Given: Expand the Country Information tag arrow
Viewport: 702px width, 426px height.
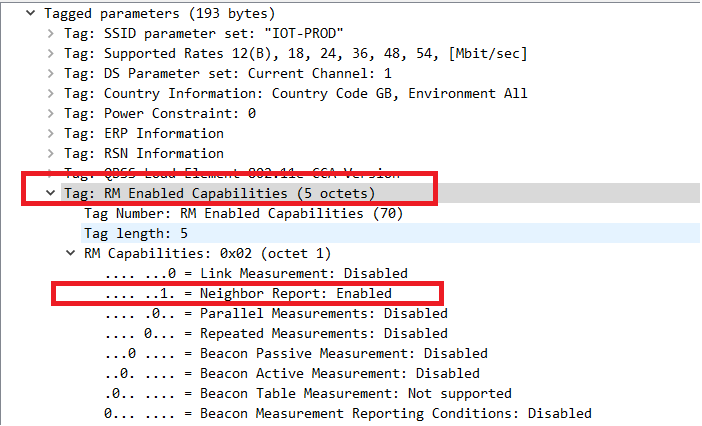Looking at the screenshot, I should point(51,93).
